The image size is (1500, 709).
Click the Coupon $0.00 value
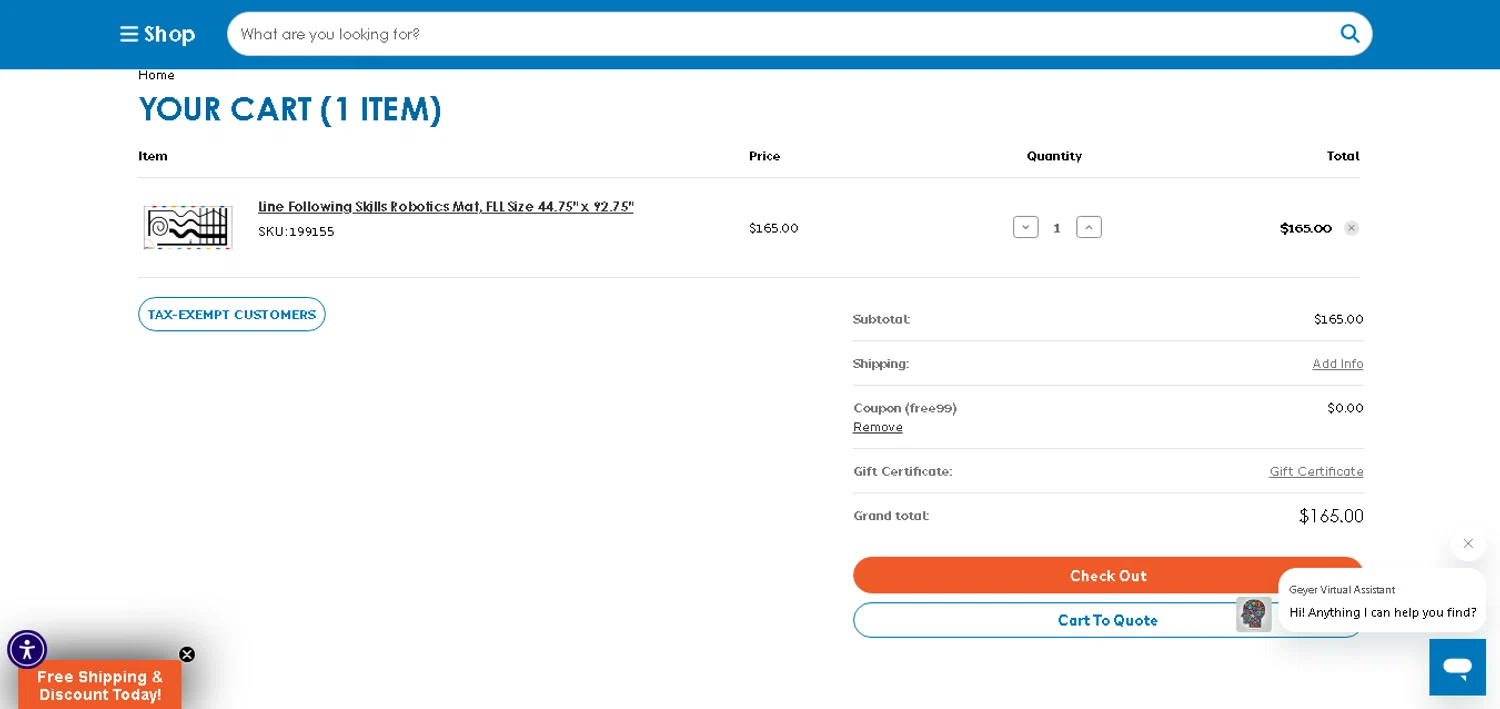point(1345,408)
